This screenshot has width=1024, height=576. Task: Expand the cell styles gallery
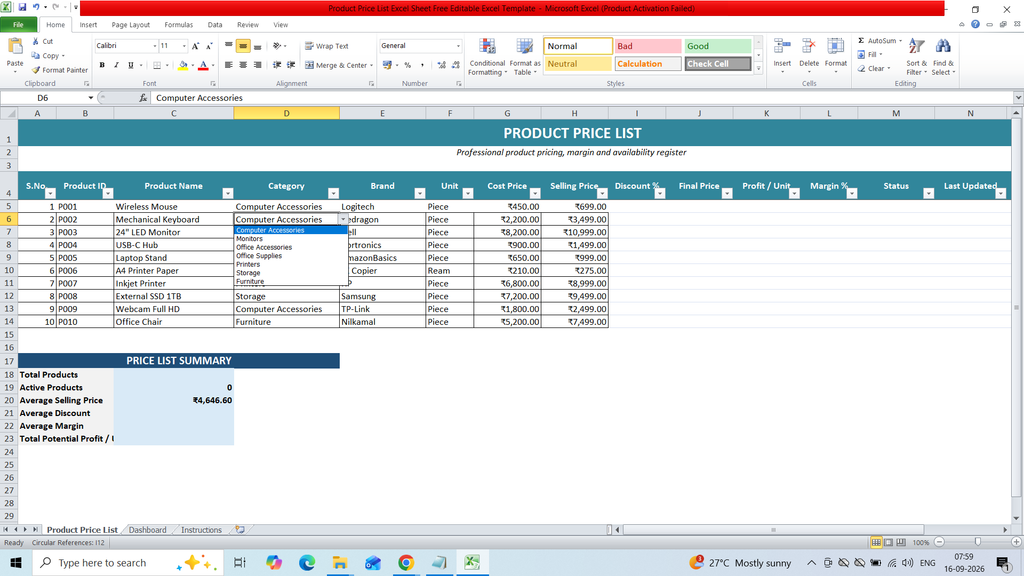pyautogui.click(x=758, y=67)
